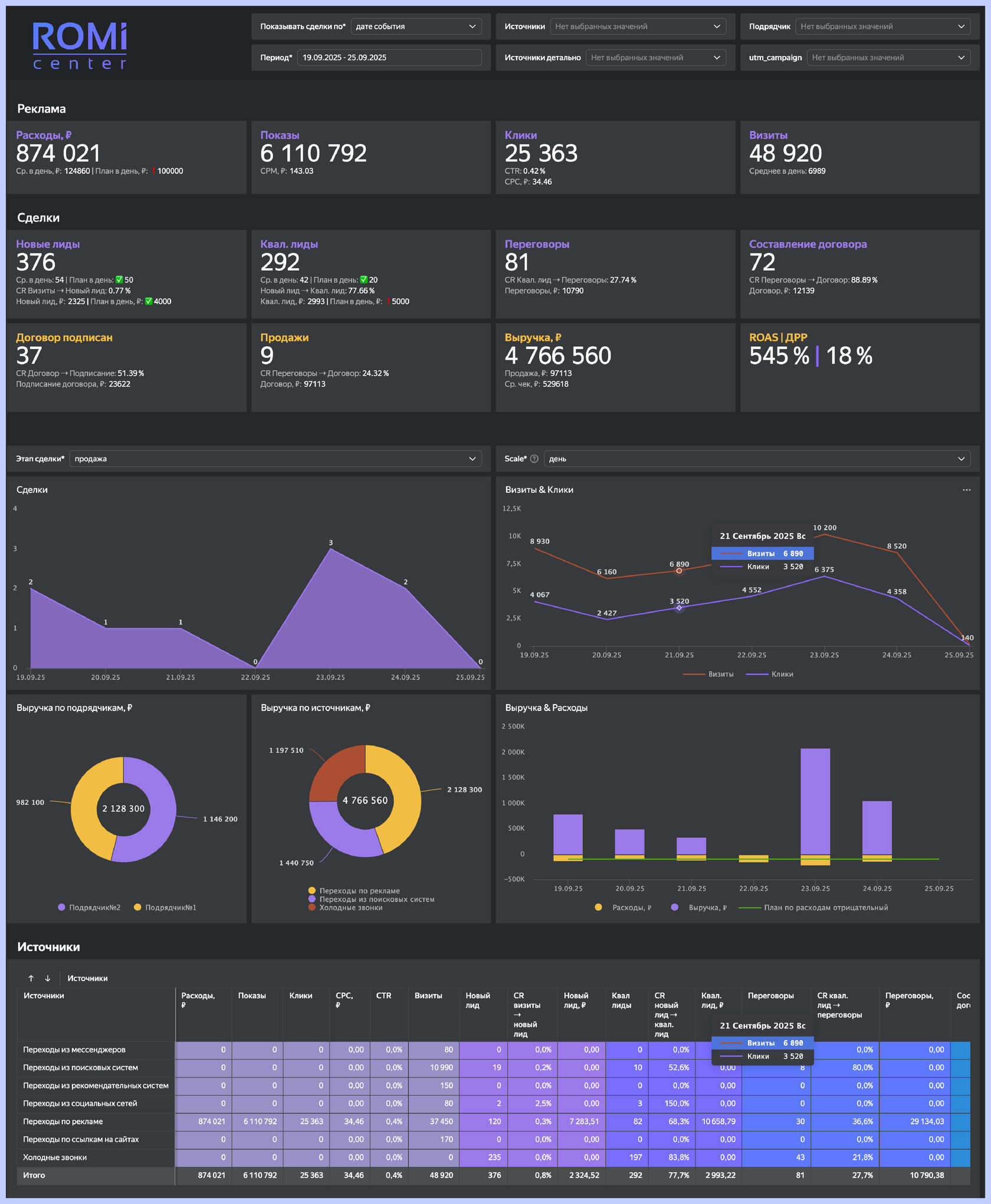991x1204 pixels.
Task: Expand the Подрядчик filter dropdown
Action: coord(882,27)
